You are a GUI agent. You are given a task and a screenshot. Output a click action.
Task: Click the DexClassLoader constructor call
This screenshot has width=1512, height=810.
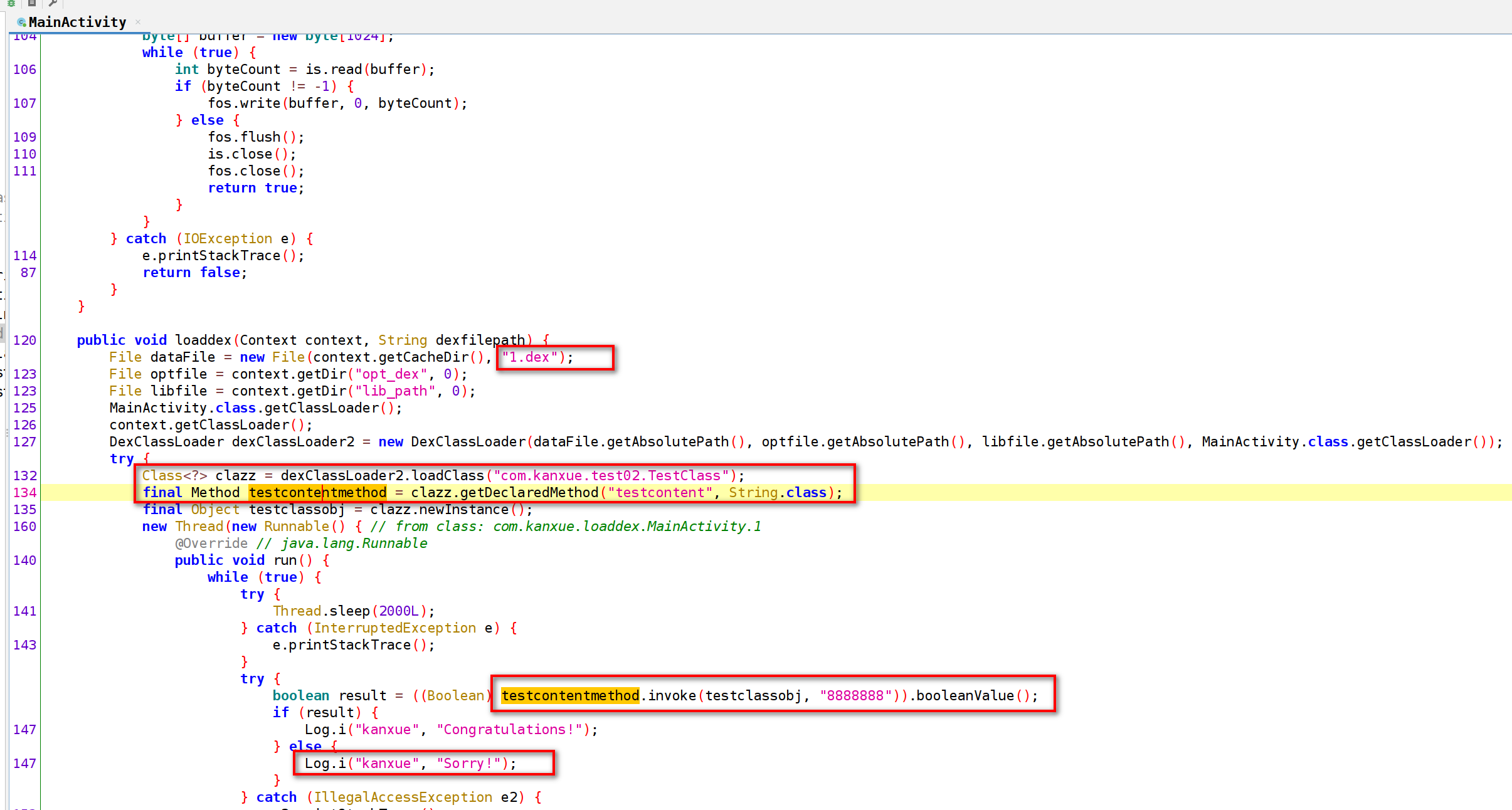pyautogui.click(x=468, y=442)
